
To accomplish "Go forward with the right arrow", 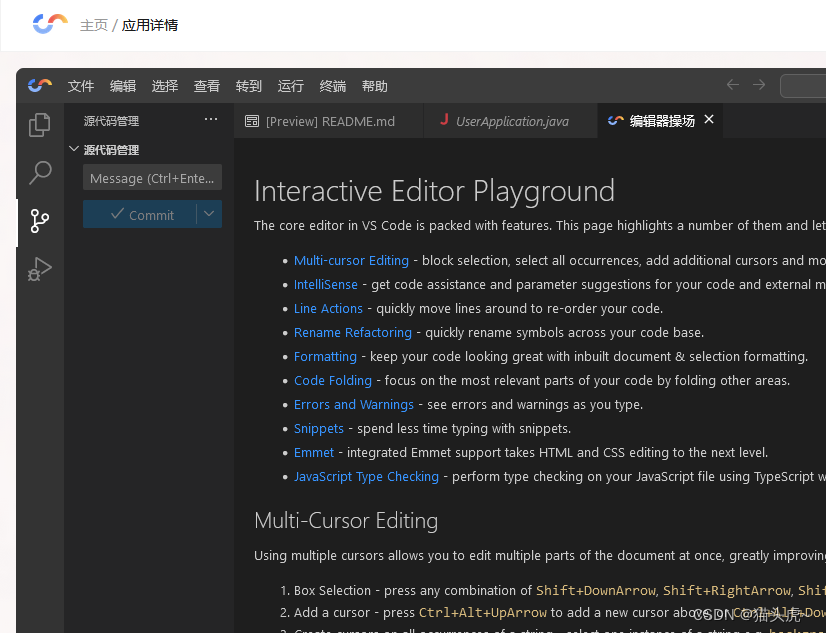I will 759,85.
